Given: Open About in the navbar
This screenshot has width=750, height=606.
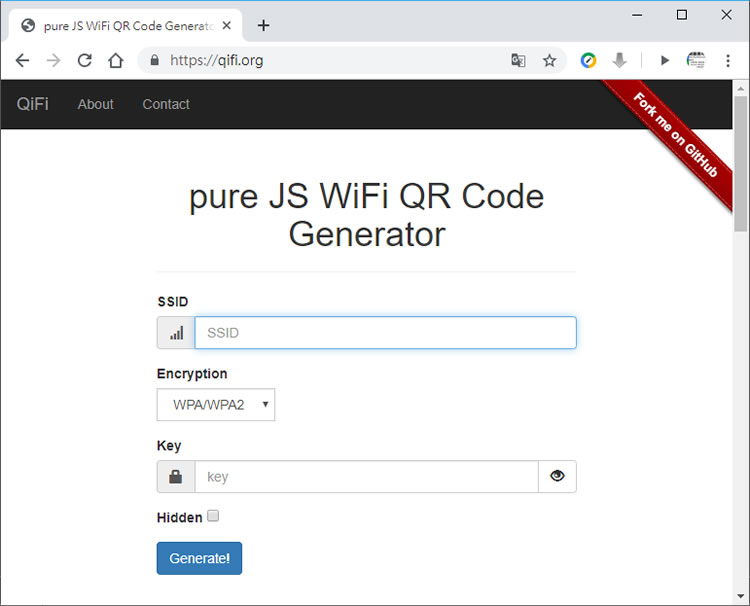Looking at the screenshot, I should click(96, 104).
